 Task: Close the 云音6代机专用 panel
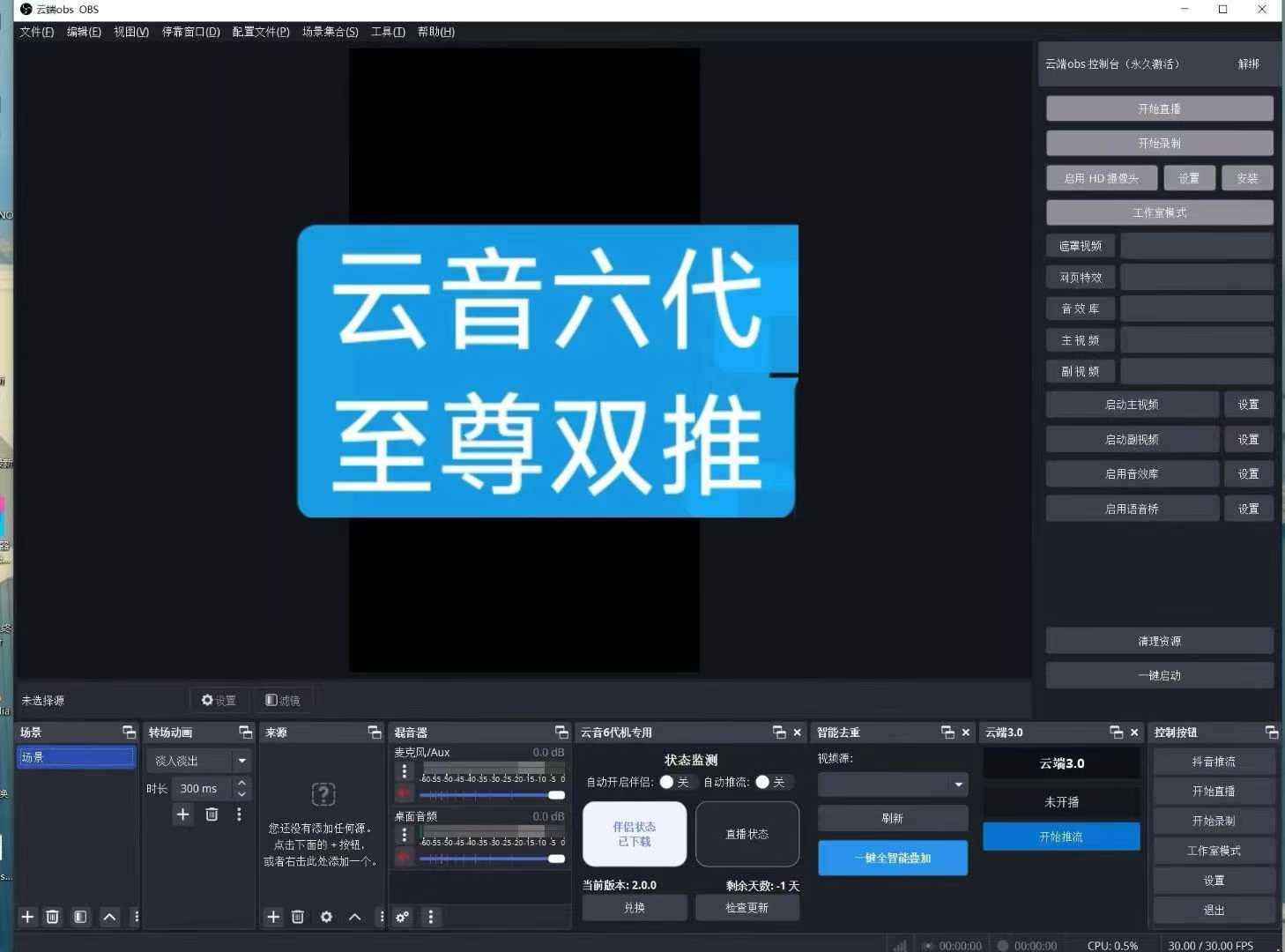coord(798,733)
